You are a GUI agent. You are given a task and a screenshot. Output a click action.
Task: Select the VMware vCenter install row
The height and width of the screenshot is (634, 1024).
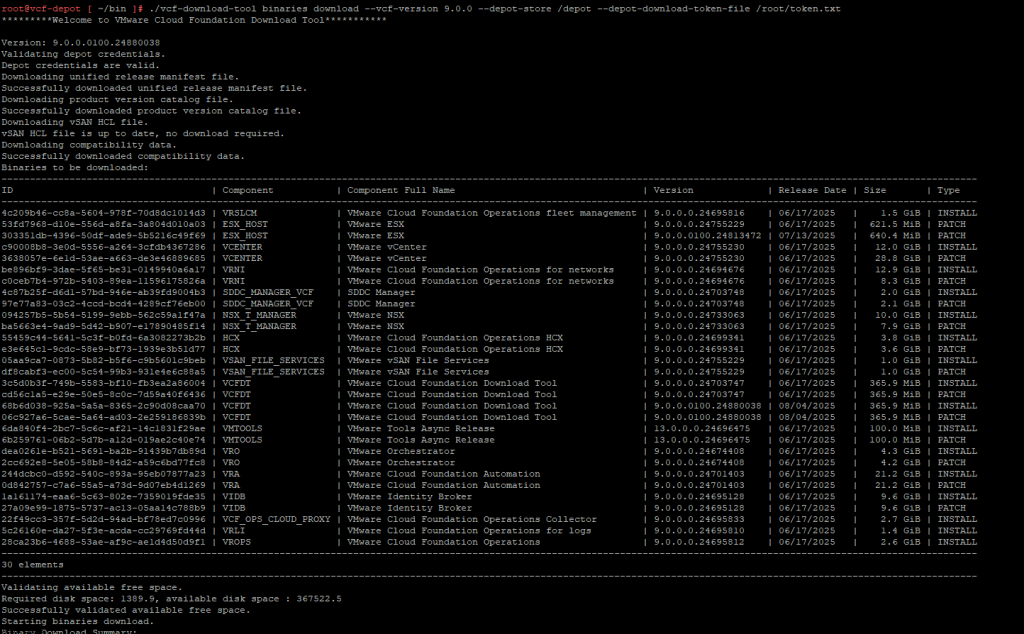390,246
